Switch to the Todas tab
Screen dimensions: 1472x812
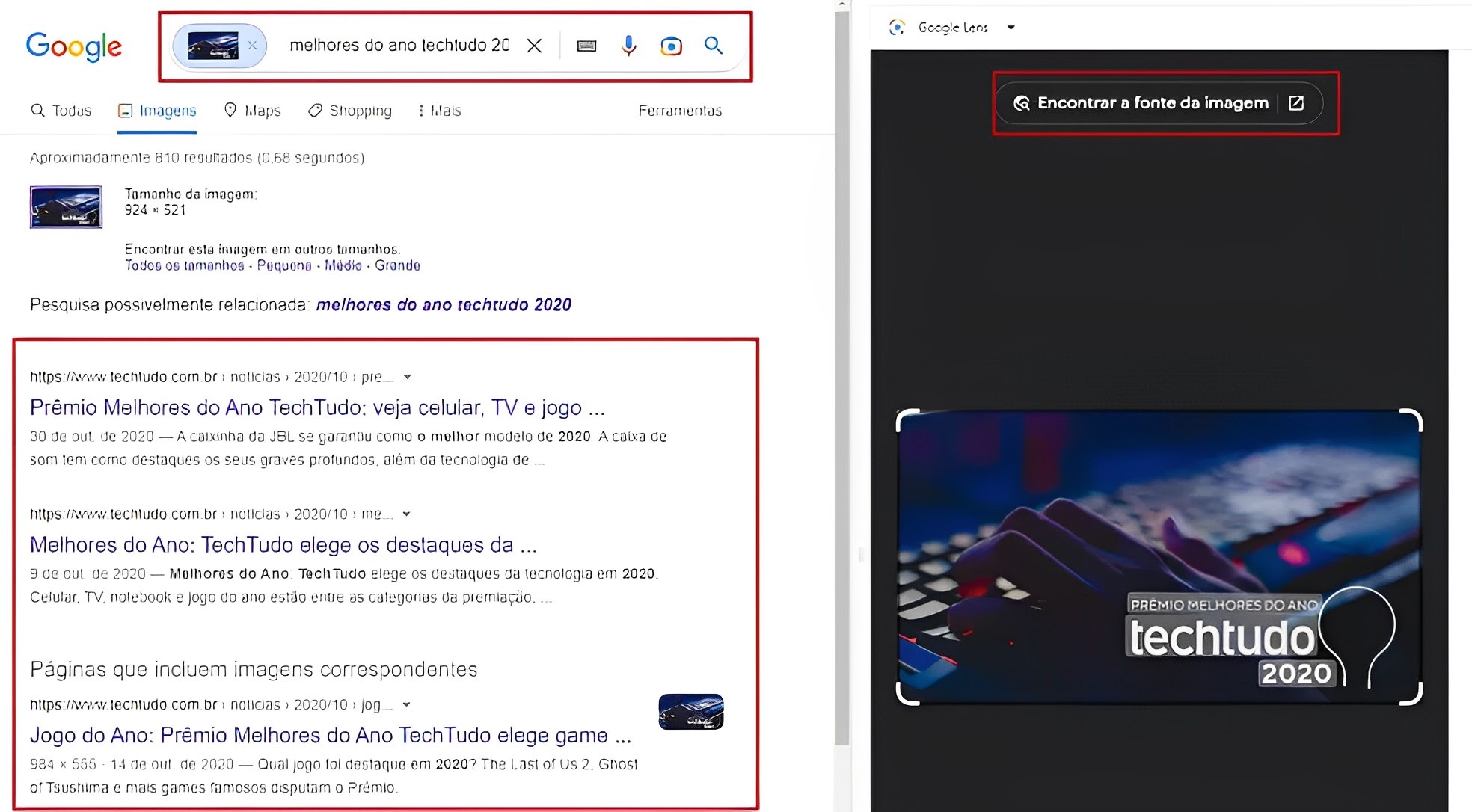[61, 111]
